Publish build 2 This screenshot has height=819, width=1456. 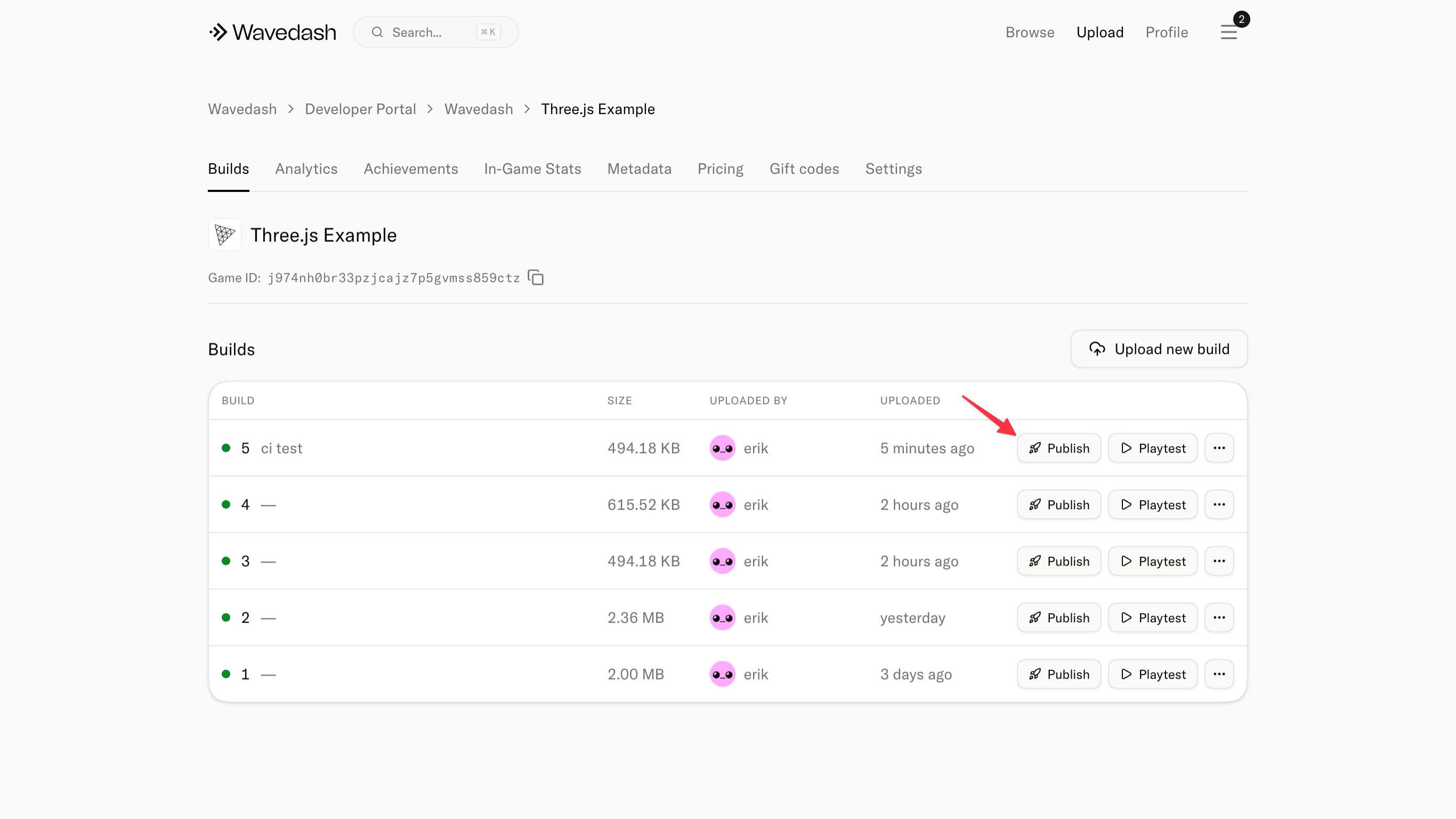pos(1058,617)
